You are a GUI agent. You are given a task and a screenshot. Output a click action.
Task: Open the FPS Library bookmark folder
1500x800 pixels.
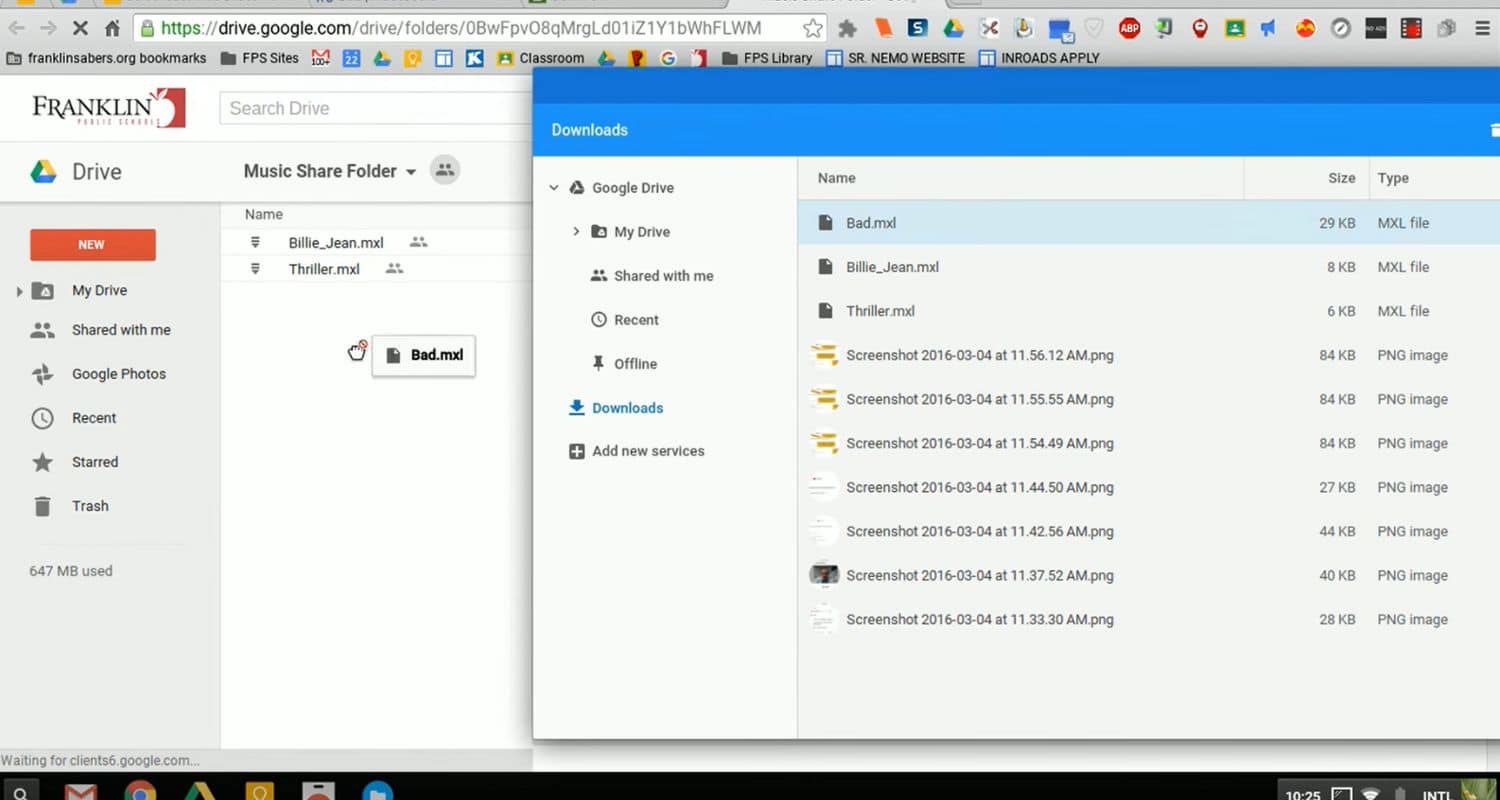[766, 58]
